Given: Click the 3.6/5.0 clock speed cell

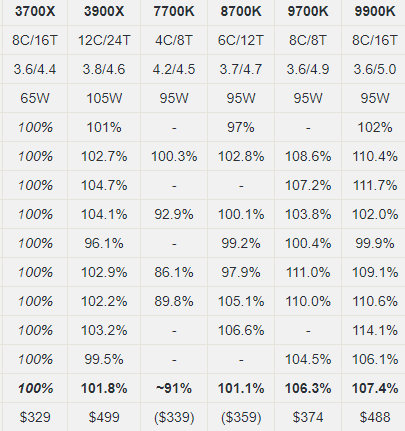Looking at the screenshot, I should [375, 69].
